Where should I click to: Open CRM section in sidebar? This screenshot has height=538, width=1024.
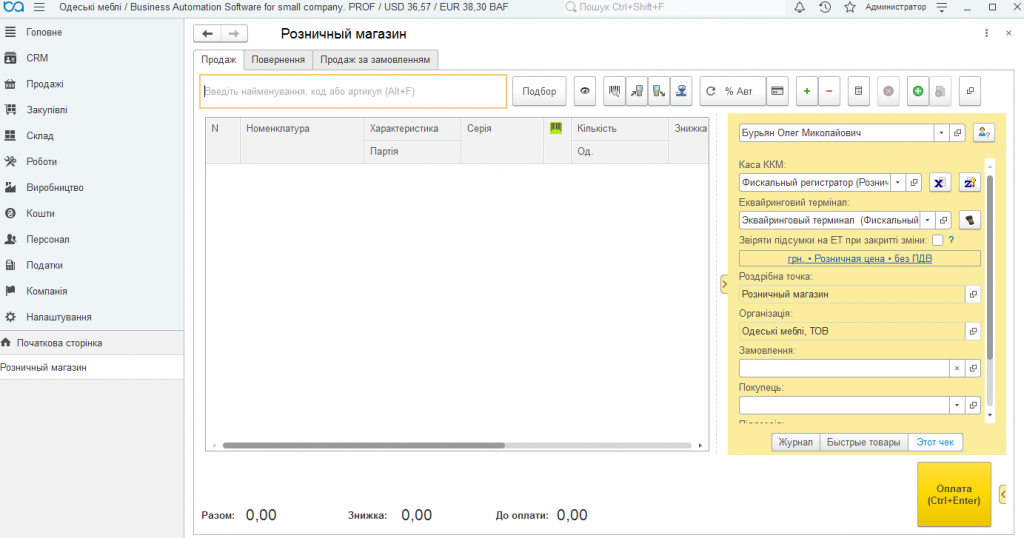(91, 58)
